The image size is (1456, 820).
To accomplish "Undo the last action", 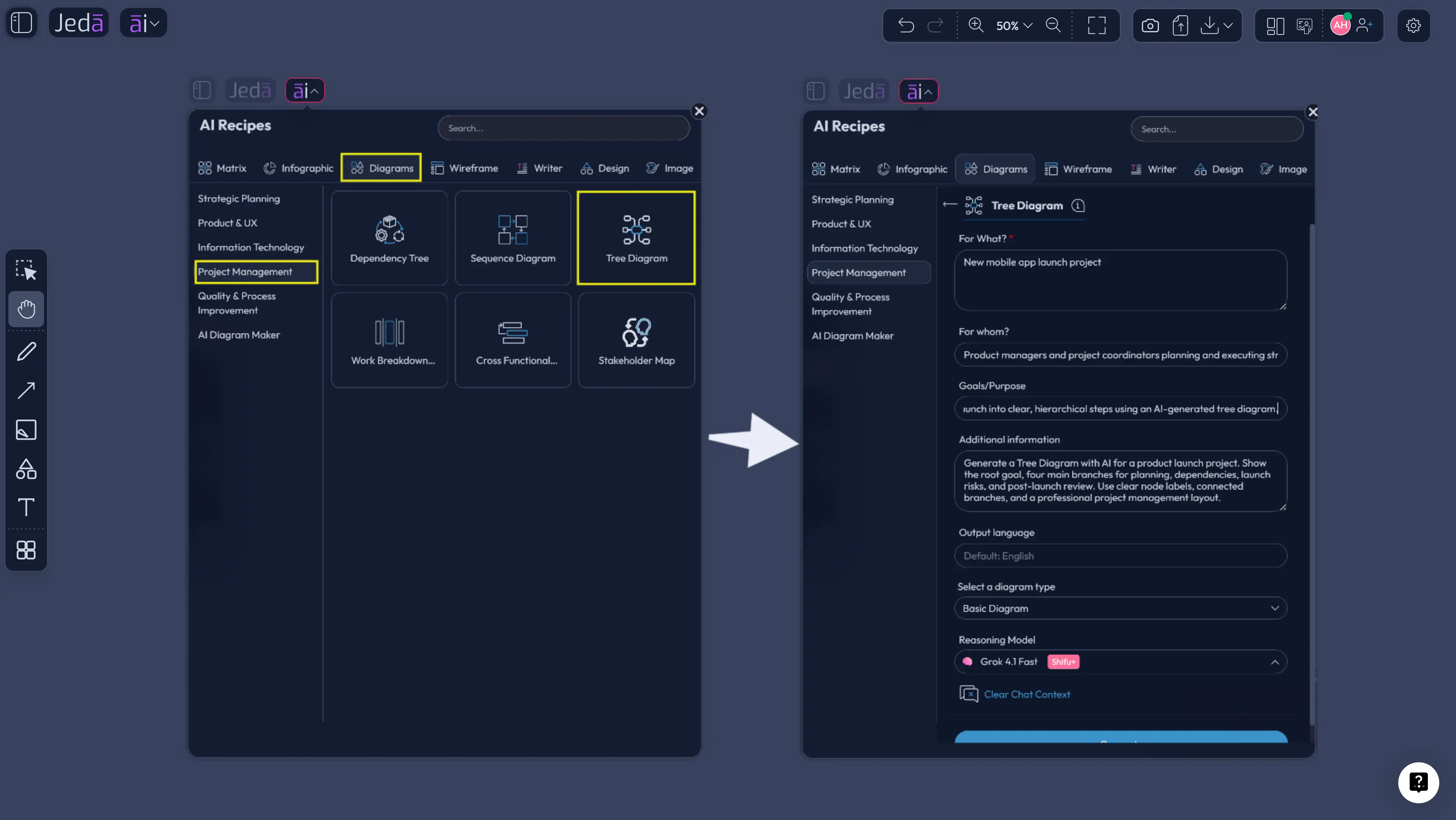I will tap(906, 25).
